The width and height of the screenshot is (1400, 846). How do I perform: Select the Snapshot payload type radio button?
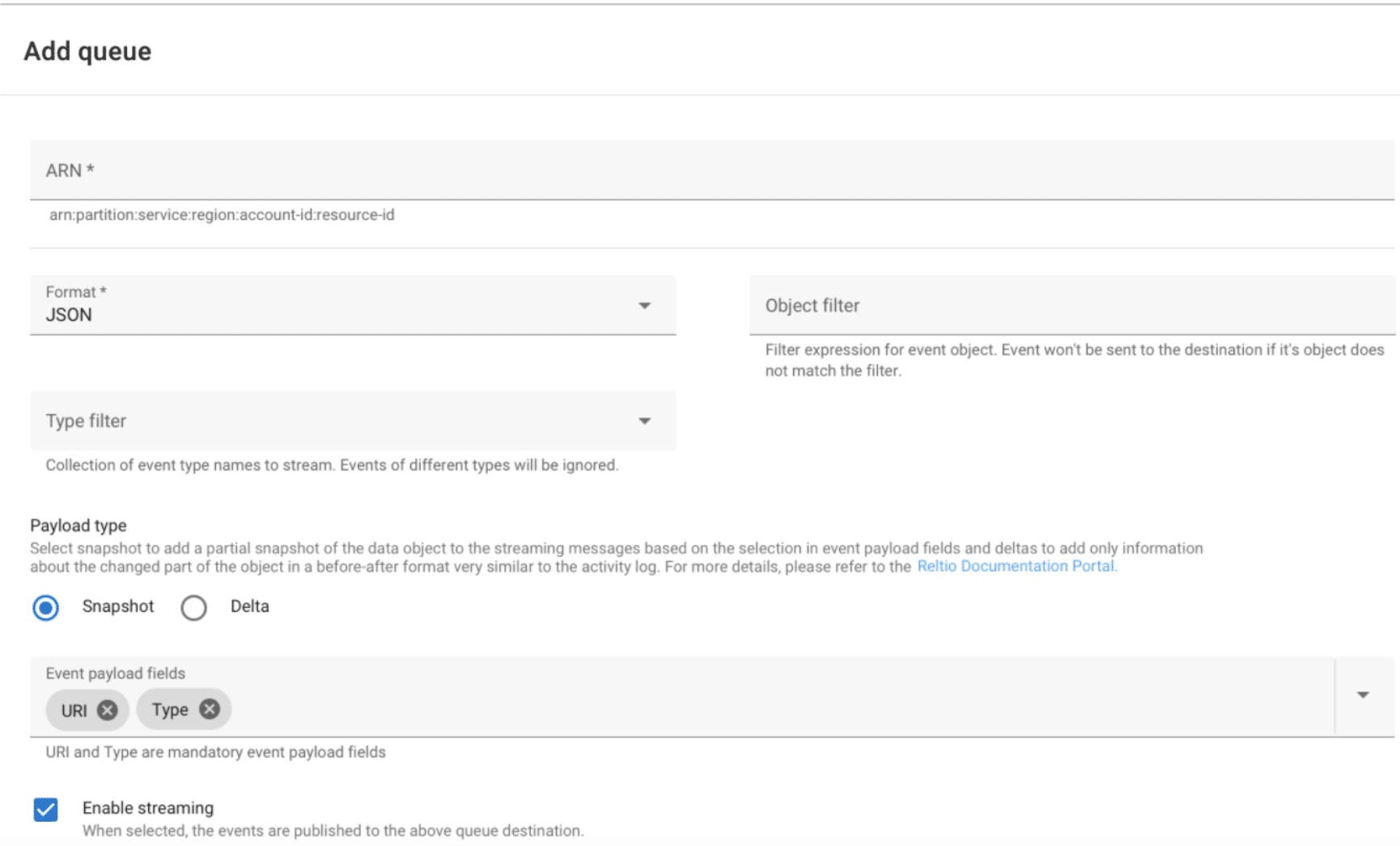click(x=46, y=607)
